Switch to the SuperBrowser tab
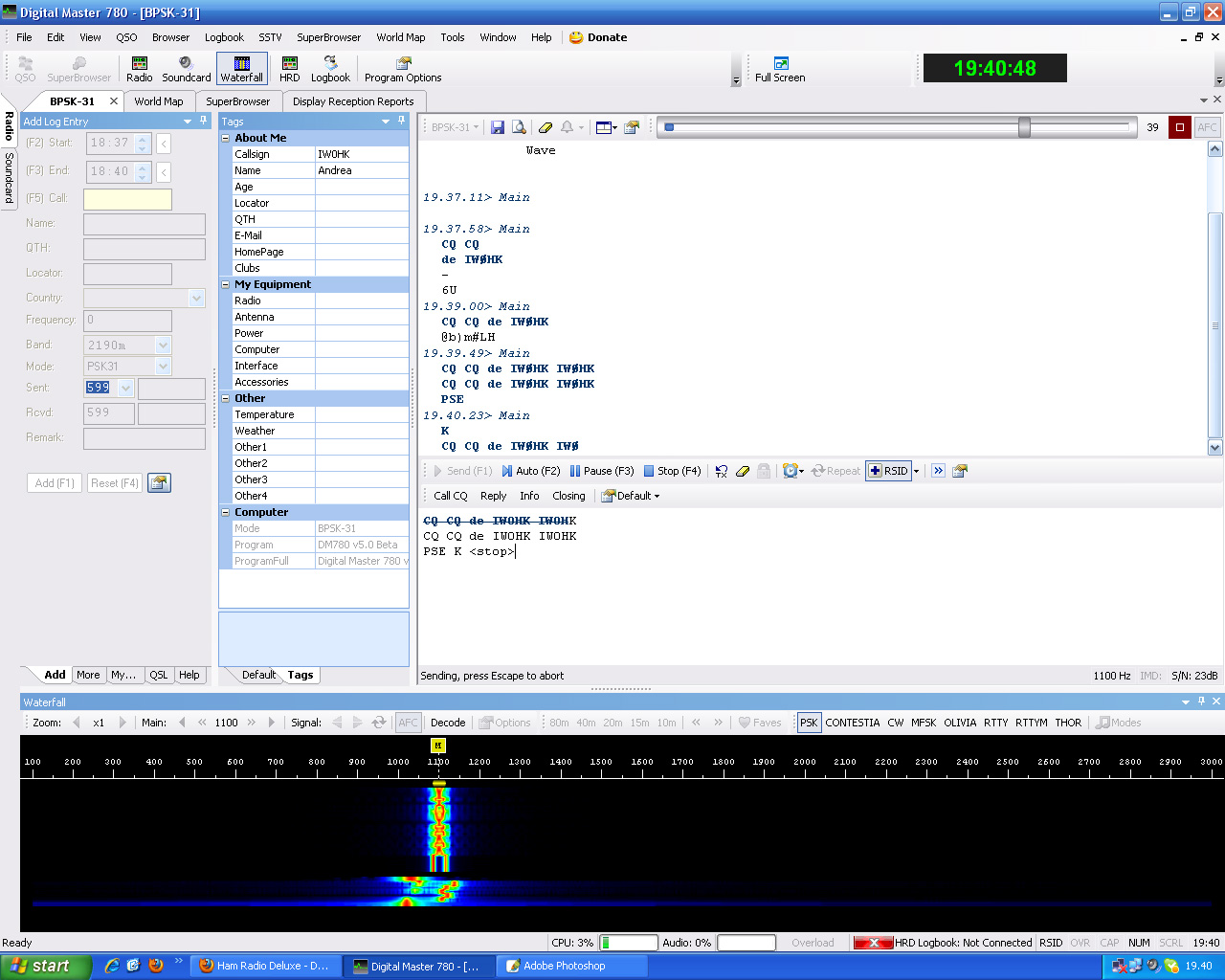 (238, 101)
